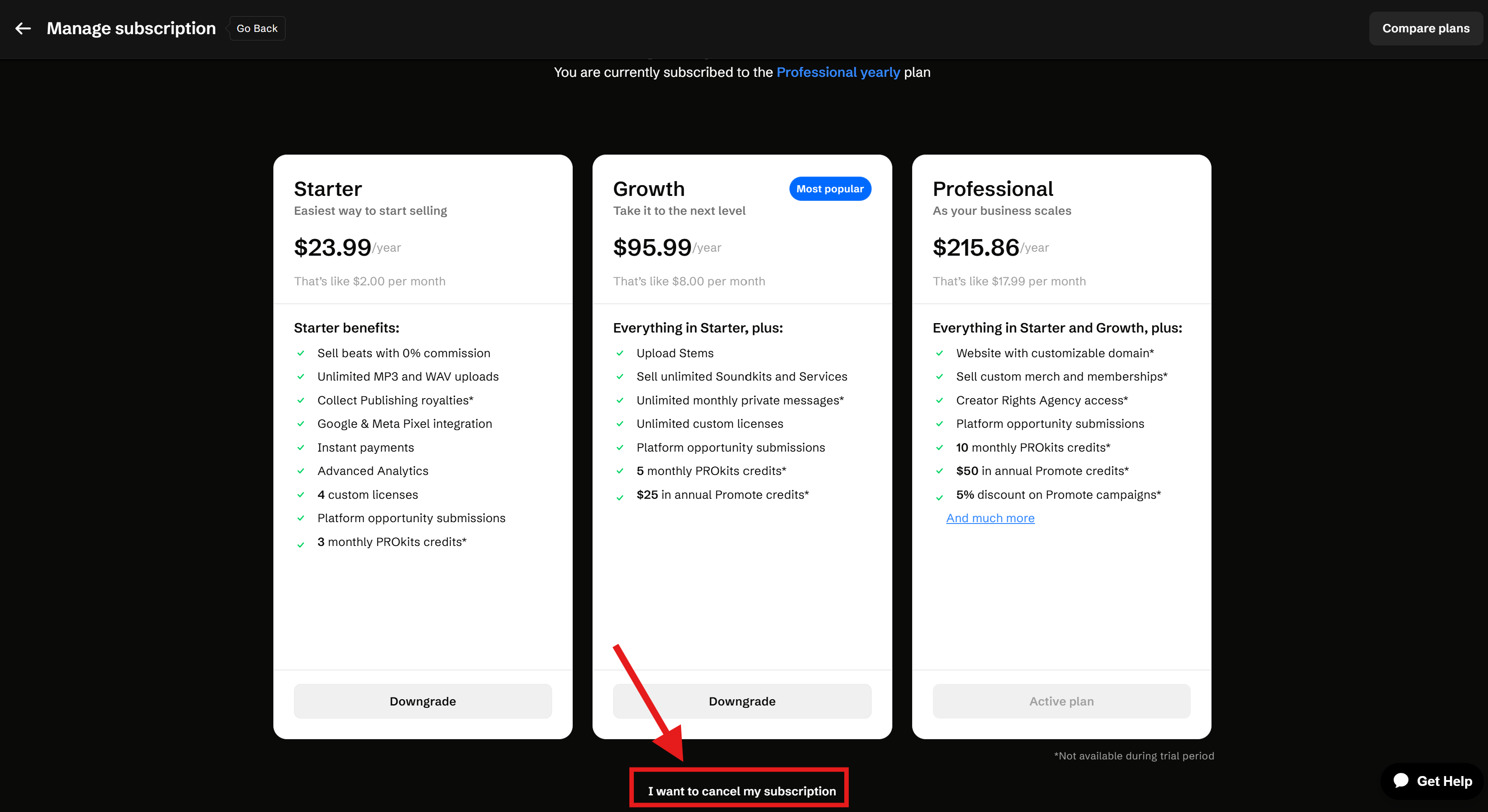
Task: Click the $215.86 Professional price
Action: pyautogui.click(x=976, y=248)
